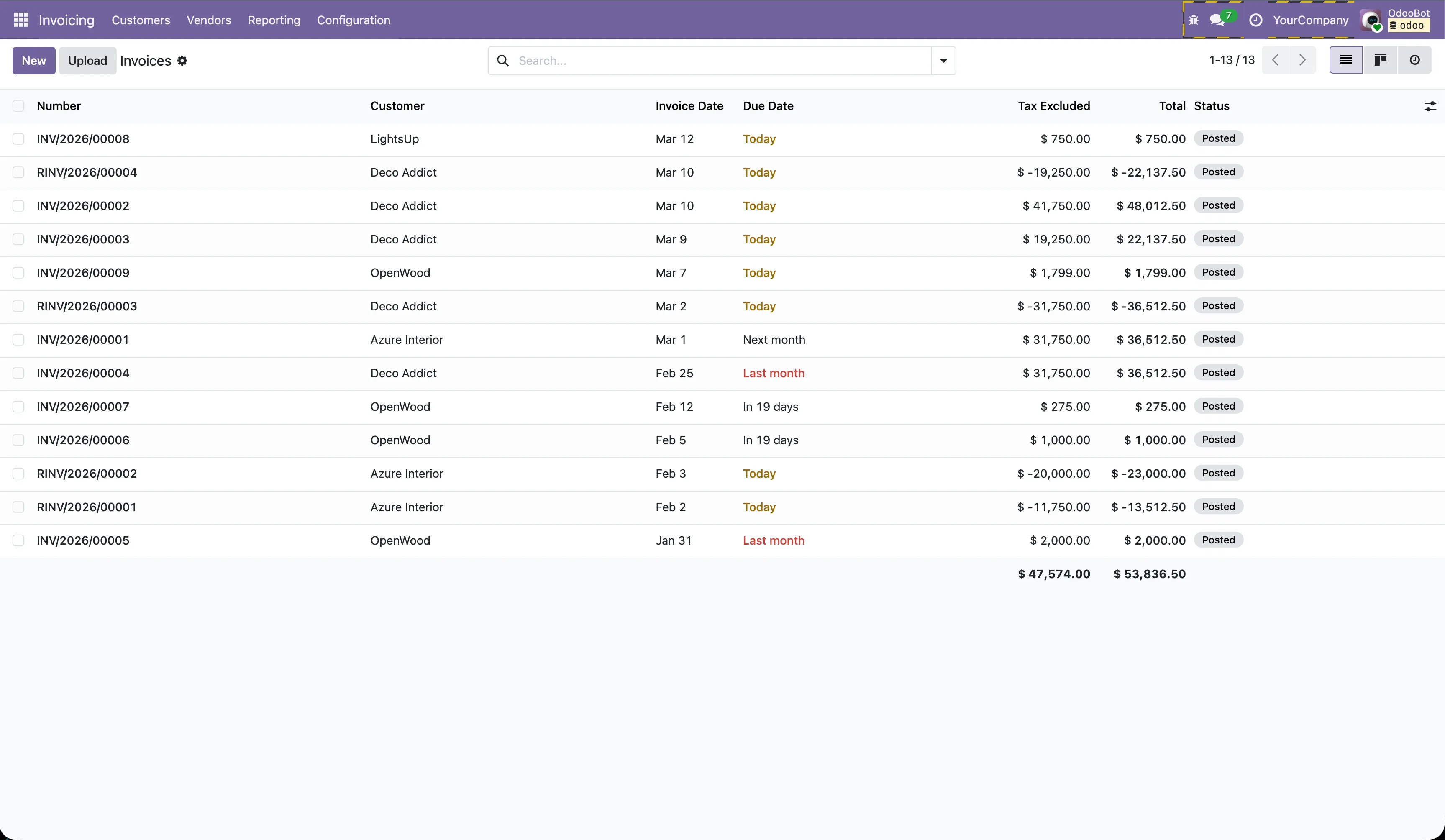Click the New invoice button
The image size is (1445, 840).
point(34,61)
